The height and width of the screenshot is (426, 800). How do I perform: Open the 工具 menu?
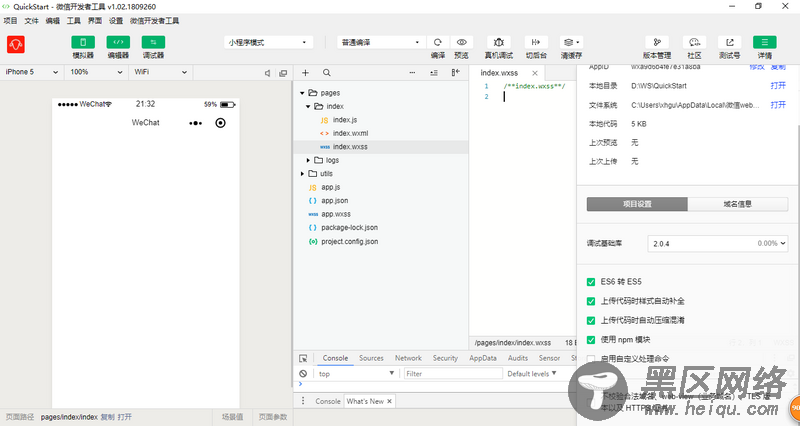coord(74,21)
